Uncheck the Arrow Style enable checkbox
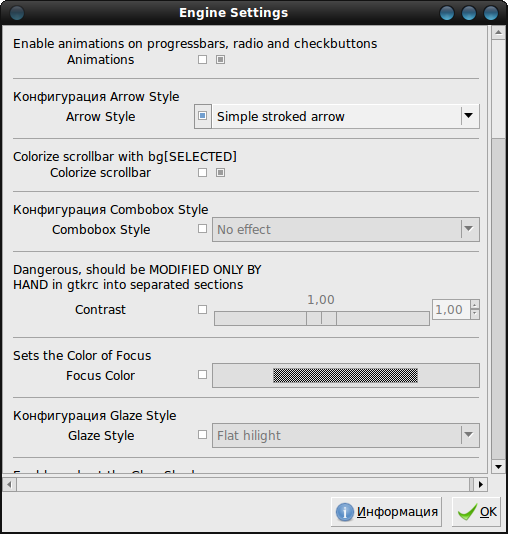This screenshot has width=508, height=534. tap(203, 116)
